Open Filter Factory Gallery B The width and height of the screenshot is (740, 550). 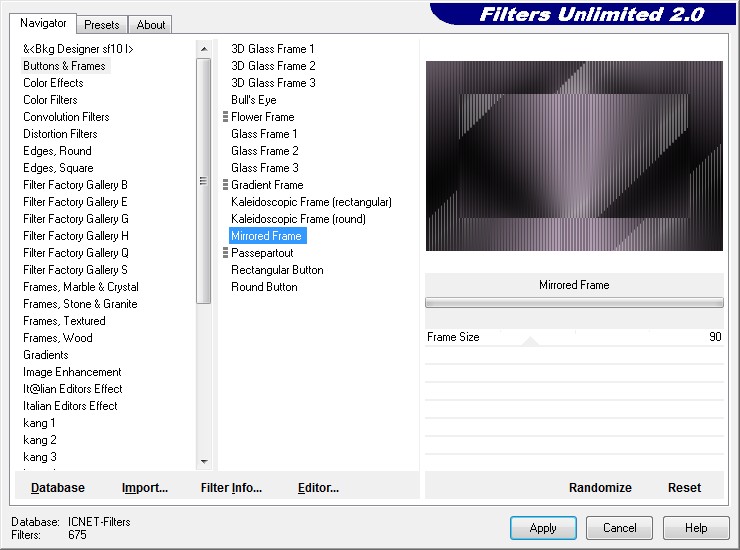click(x=76, y=185)
